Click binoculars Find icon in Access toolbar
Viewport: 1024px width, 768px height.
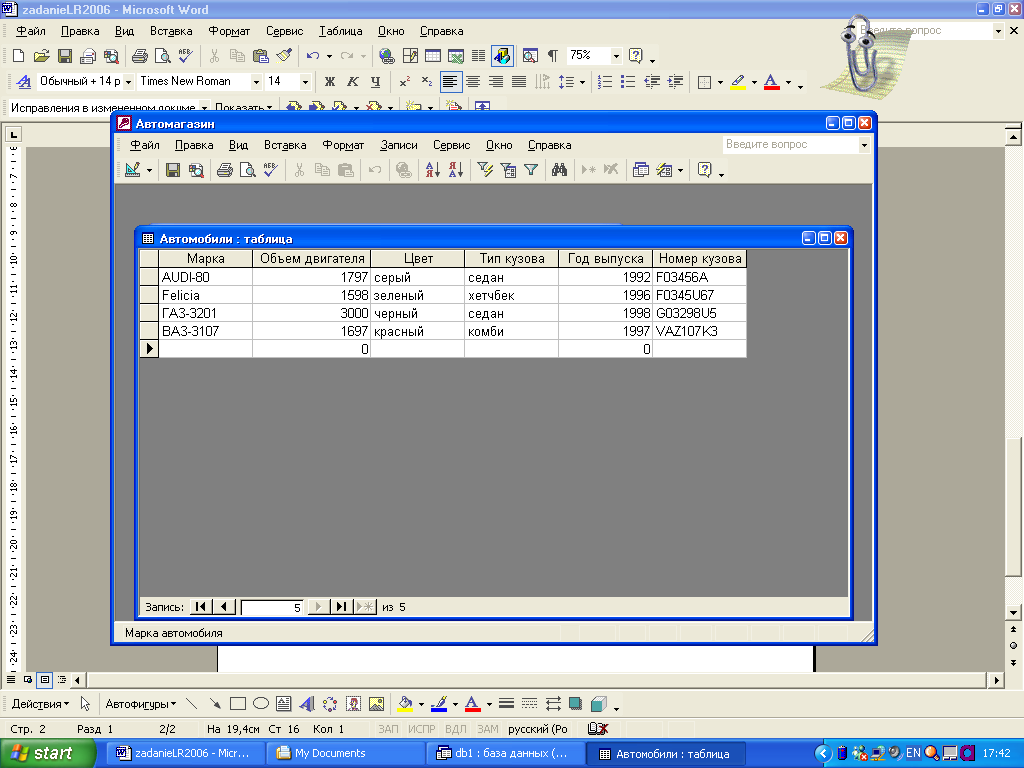tap(559, 170)
